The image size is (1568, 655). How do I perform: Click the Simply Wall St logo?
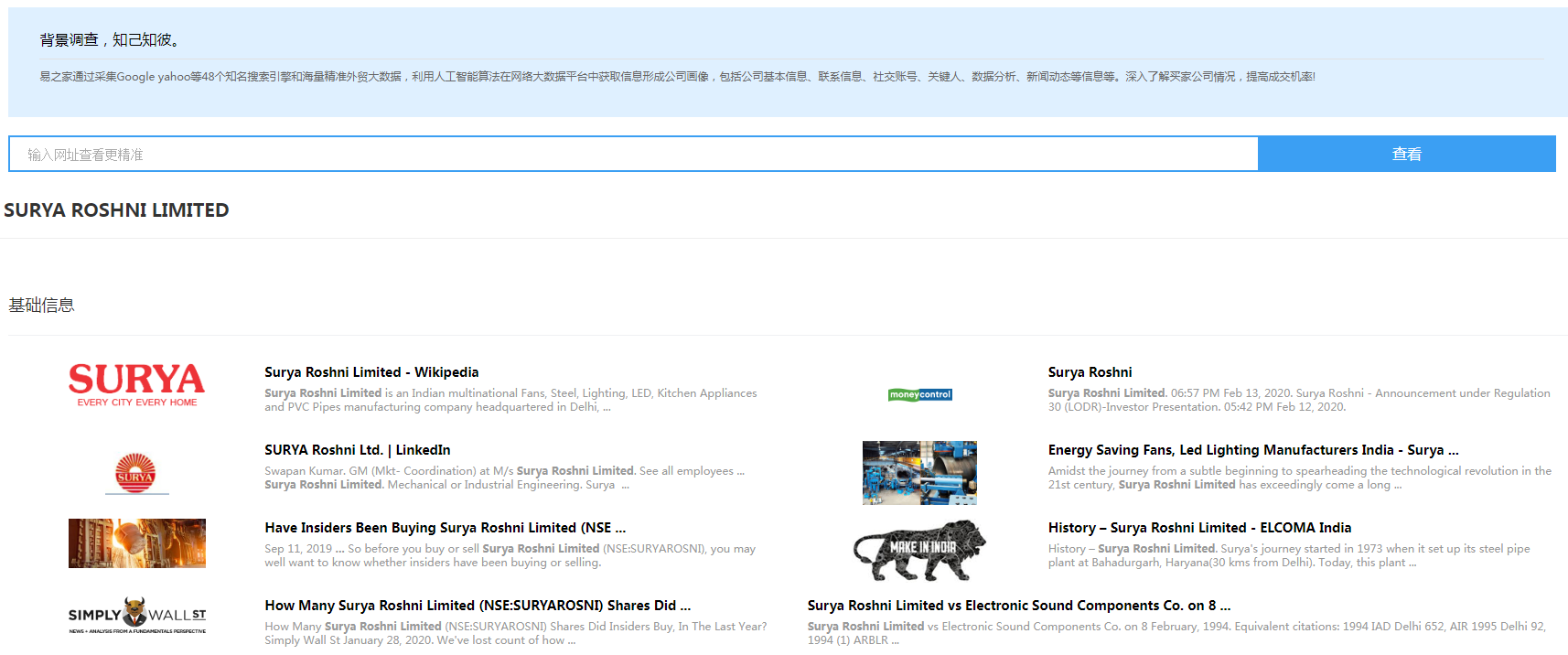137,616
